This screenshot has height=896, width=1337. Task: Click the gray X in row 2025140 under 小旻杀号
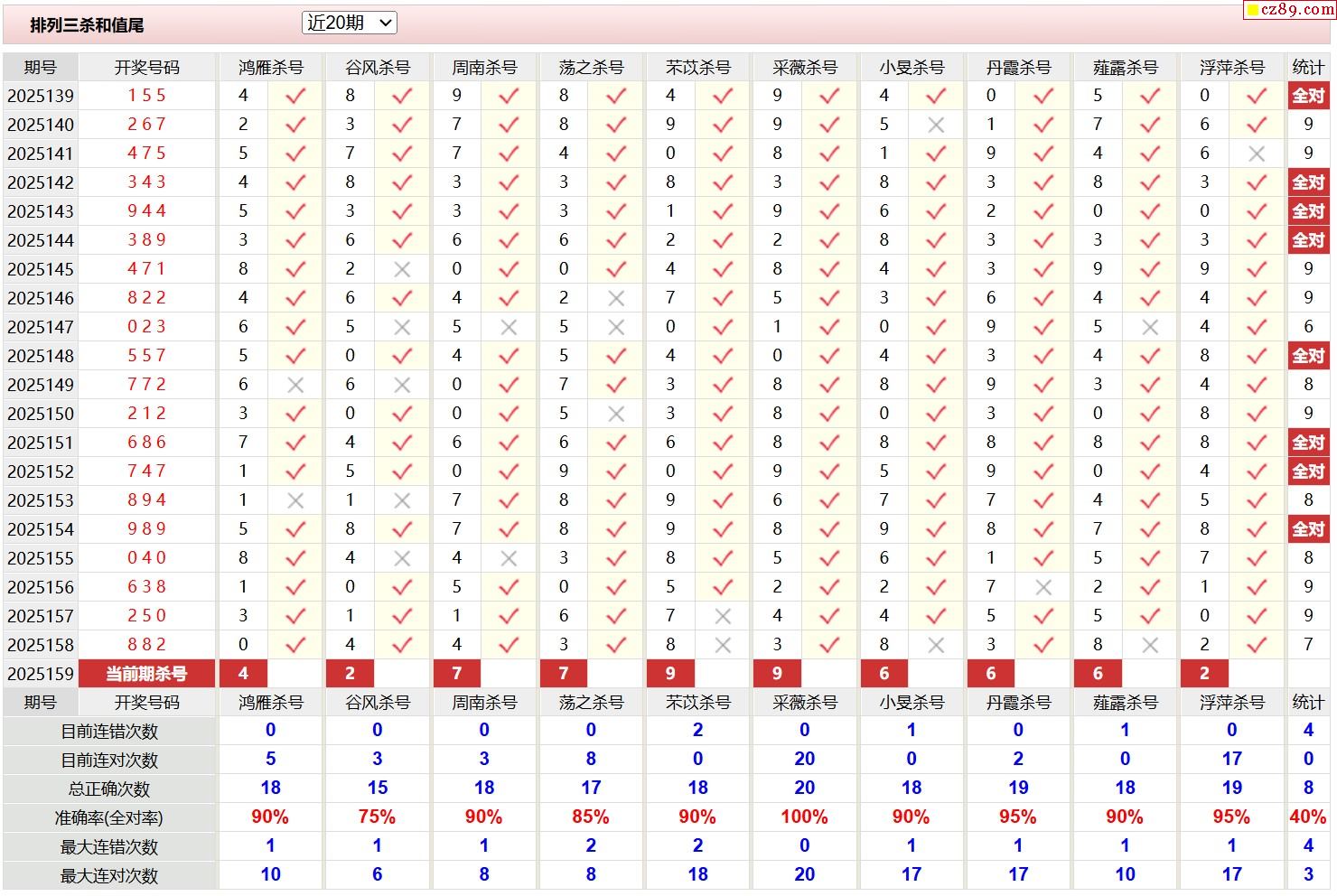tap(936, 125)
